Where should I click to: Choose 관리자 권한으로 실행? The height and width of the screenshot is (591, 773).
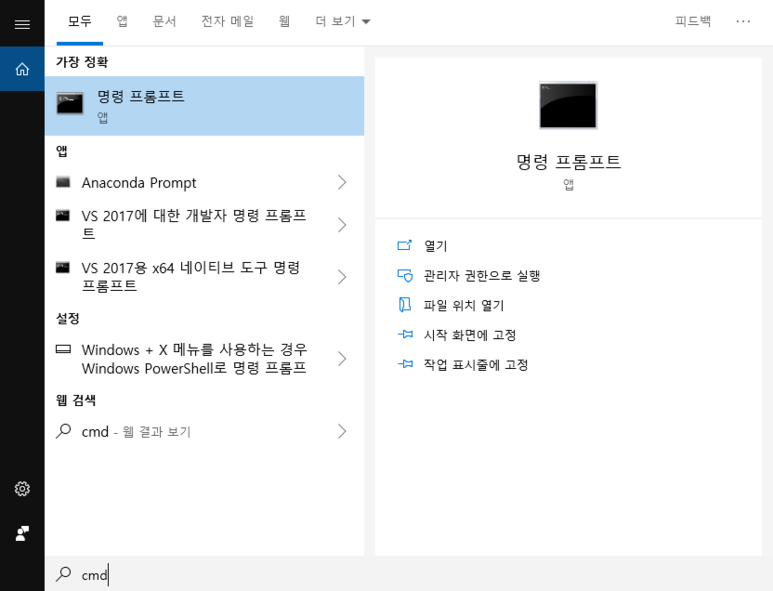(482, 276)
